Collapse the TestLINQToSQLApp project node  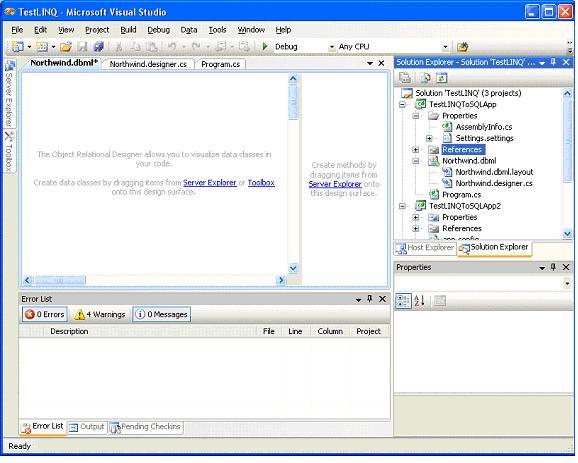tap(403, 105)
